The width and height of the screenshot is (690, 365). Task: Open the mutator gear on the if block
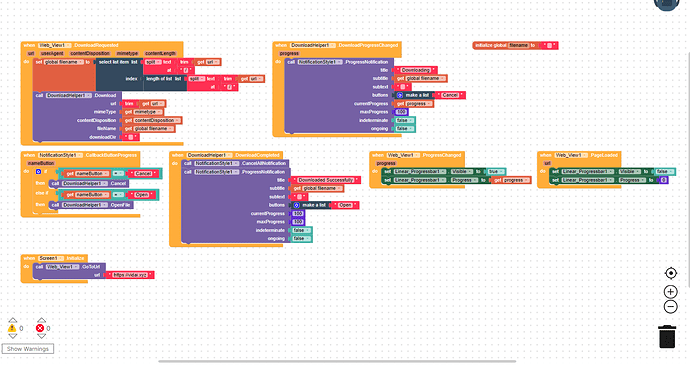click(x=38, y=172)
